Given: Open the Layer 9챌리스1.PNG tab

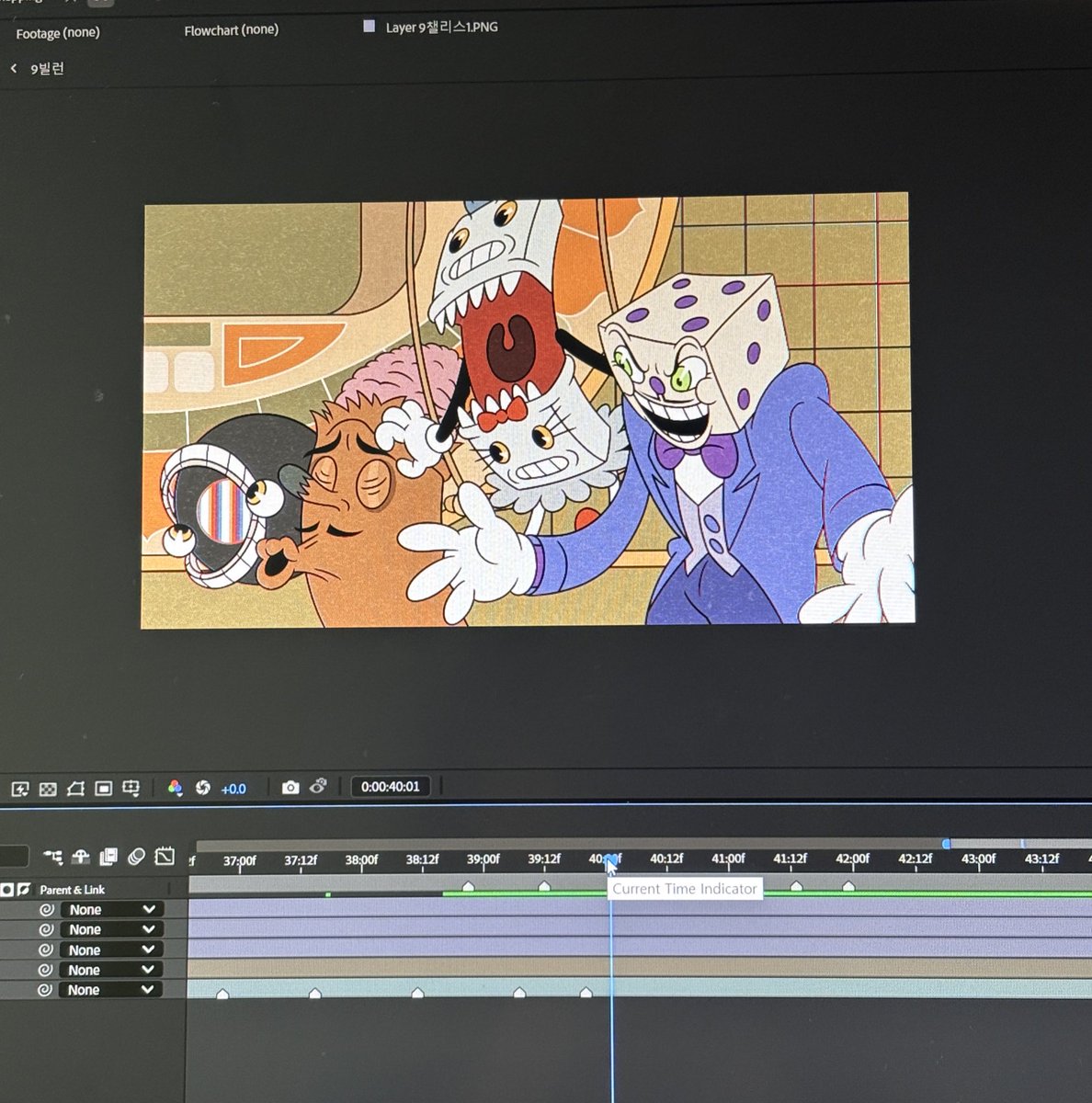Looking at the screenshot, I should point(441,28).
